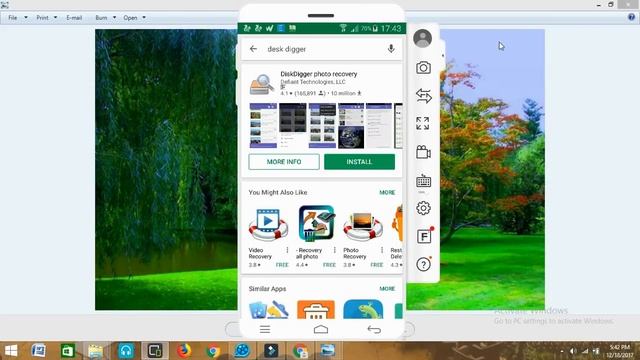Viewport: 640px width, 360px height.
Task: Open the keyboard icon in sidebar
Action: tap(423, 181)
